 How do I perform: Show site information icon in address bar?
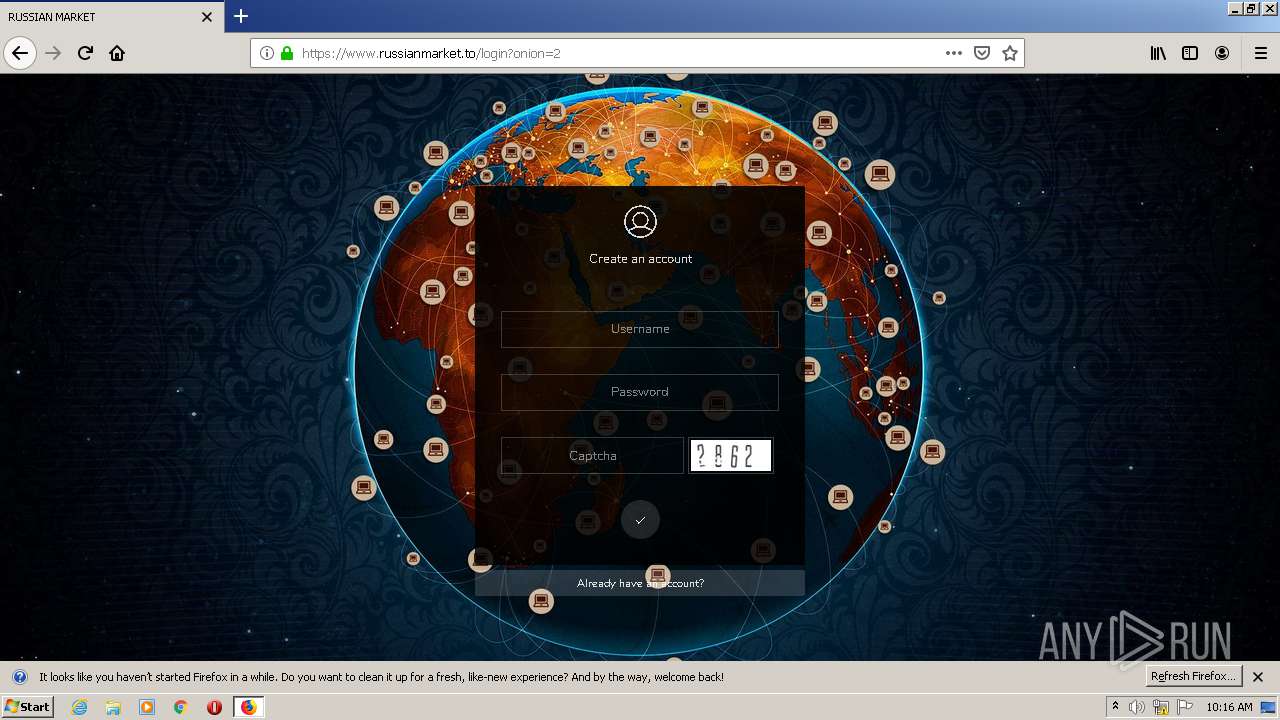pyautogui.click(x=267, y=53)
